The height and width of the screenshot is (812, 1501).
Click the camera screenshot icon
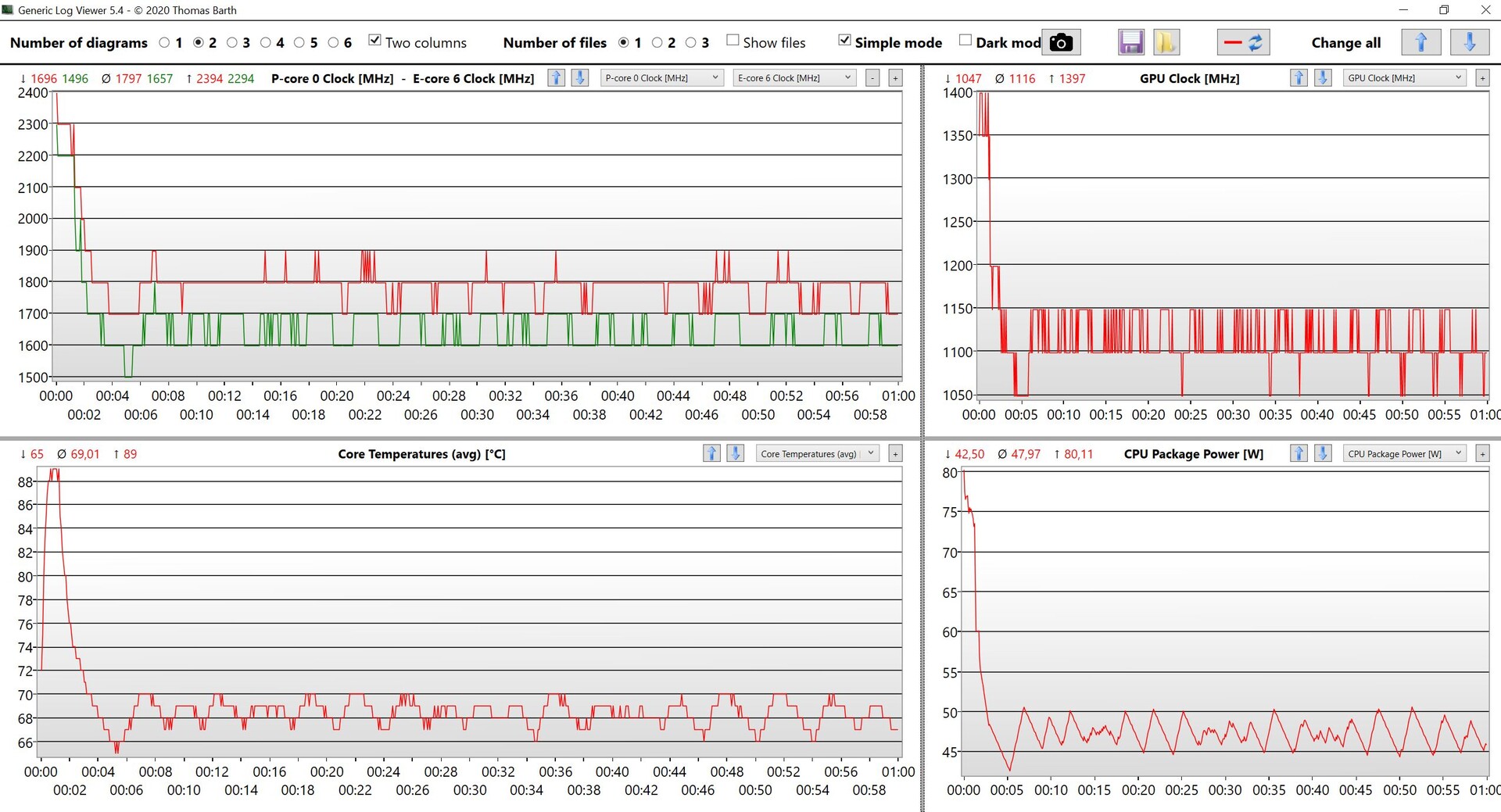coord(1061,42)
